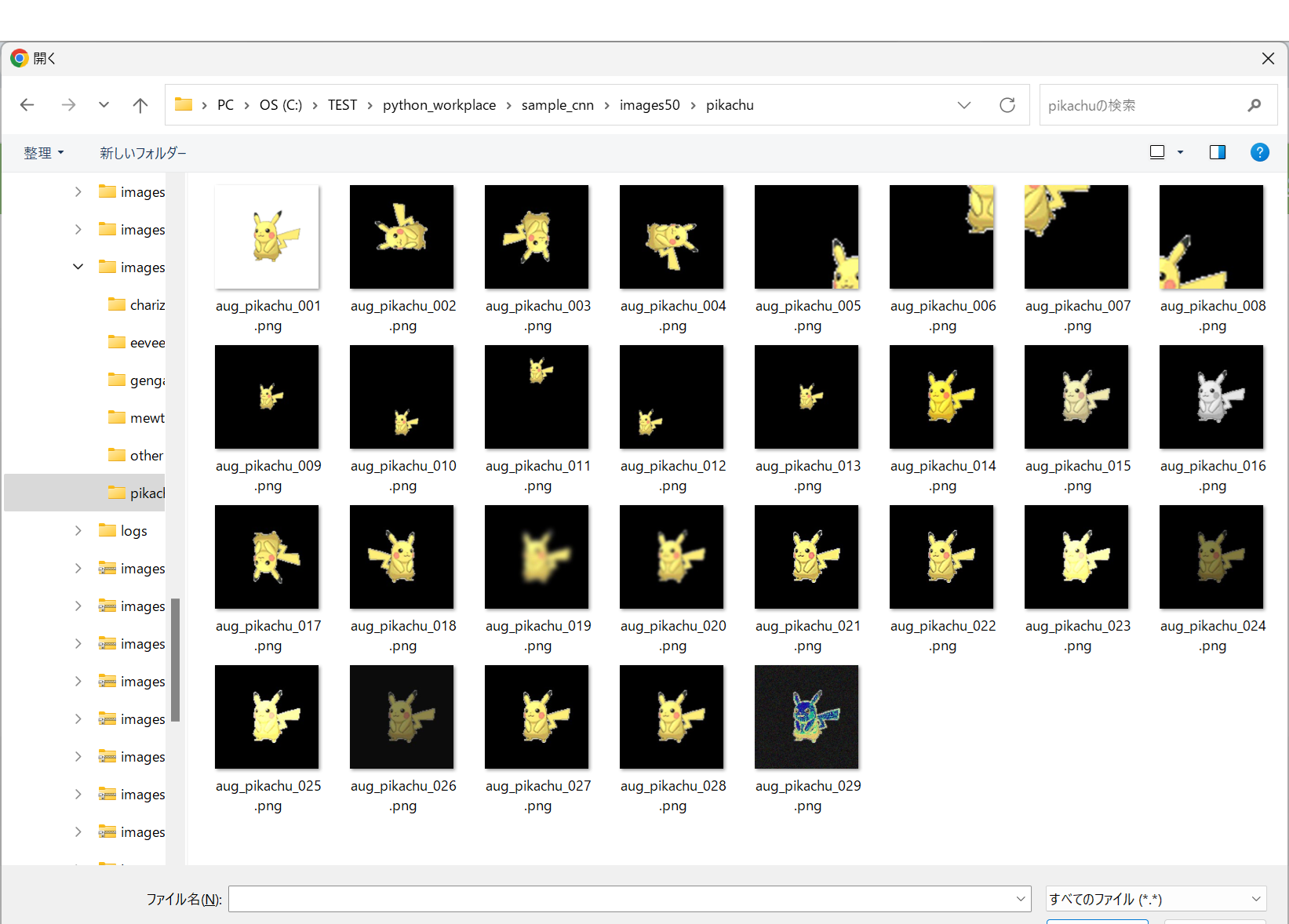Select blurred thumbnail aug_pikachu_019.png

(x=537, y=557)
